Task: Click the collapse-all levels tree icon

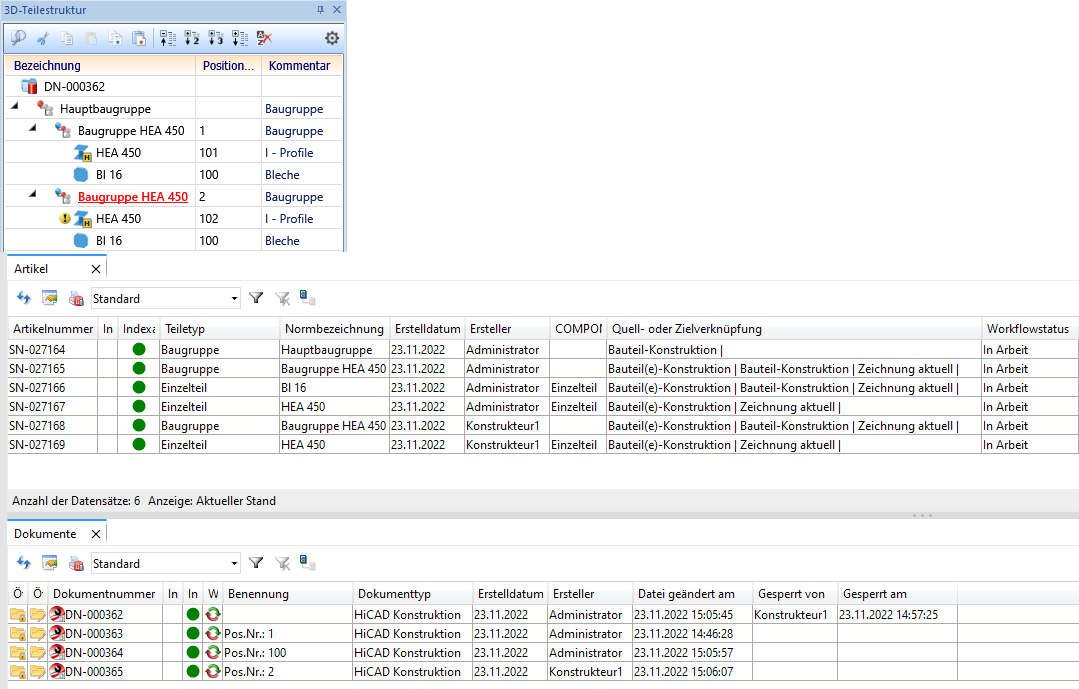Action: pos(167,38)
